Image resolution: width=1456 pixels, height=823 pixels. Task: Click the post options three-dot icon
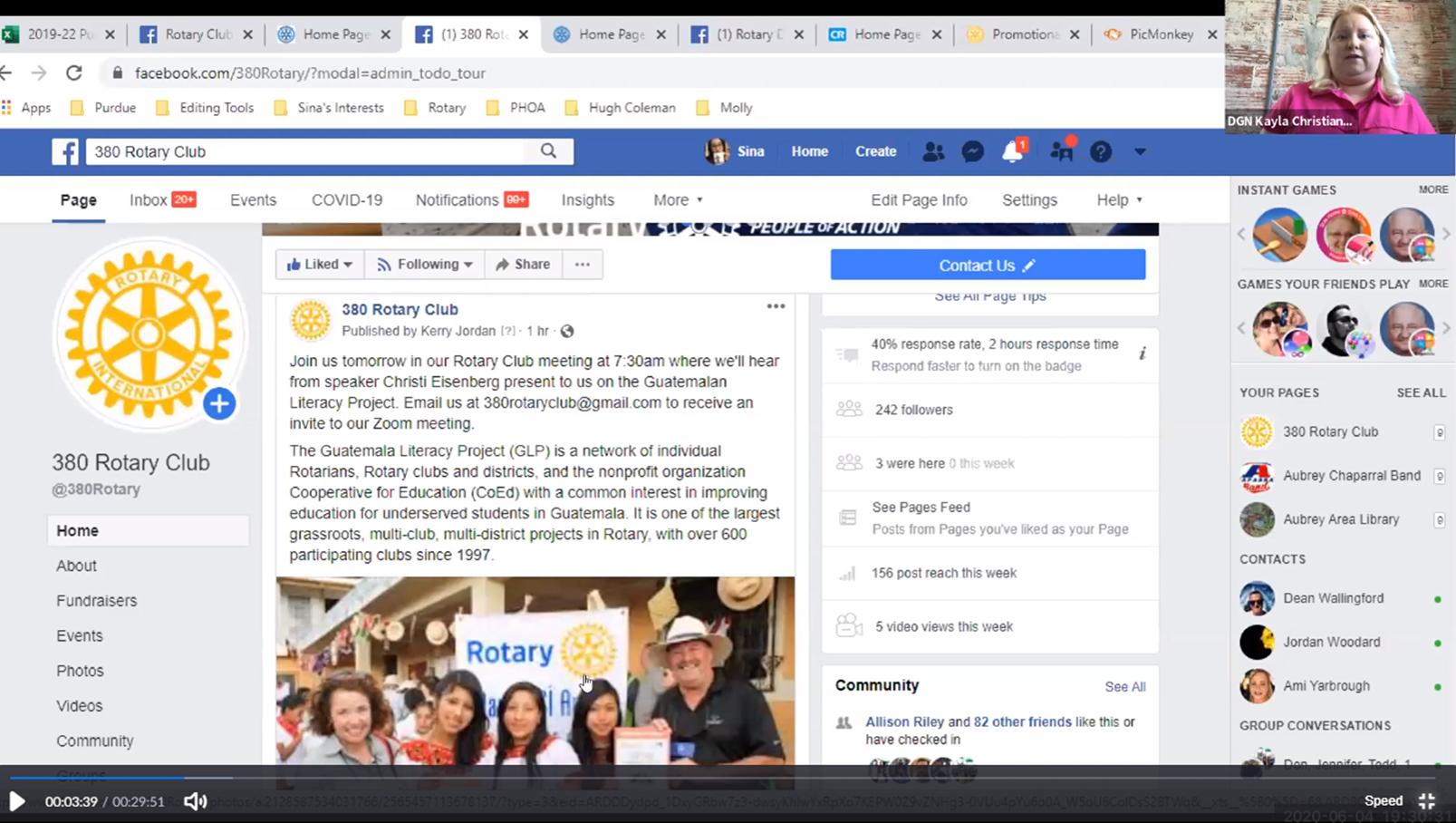click(x=776, y=306)
